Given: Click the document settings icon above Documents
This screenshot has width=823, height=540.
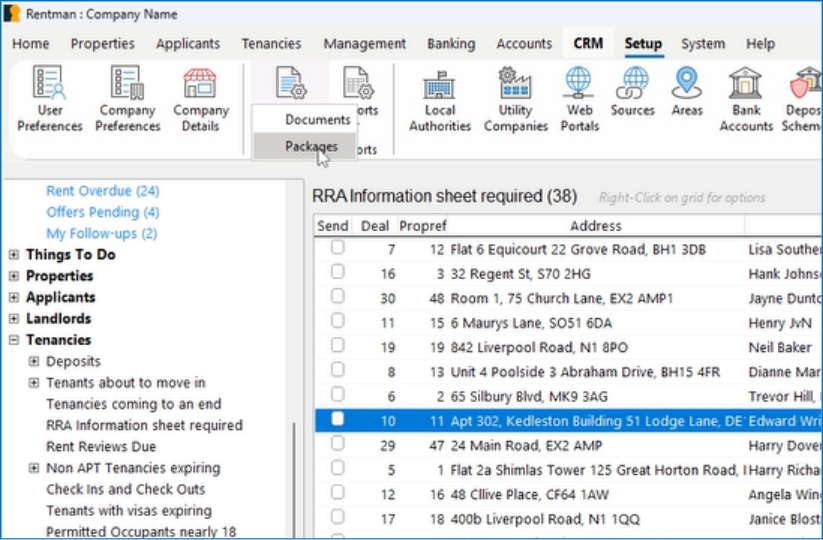Looking at the screenshot, I should click(291, 82).
